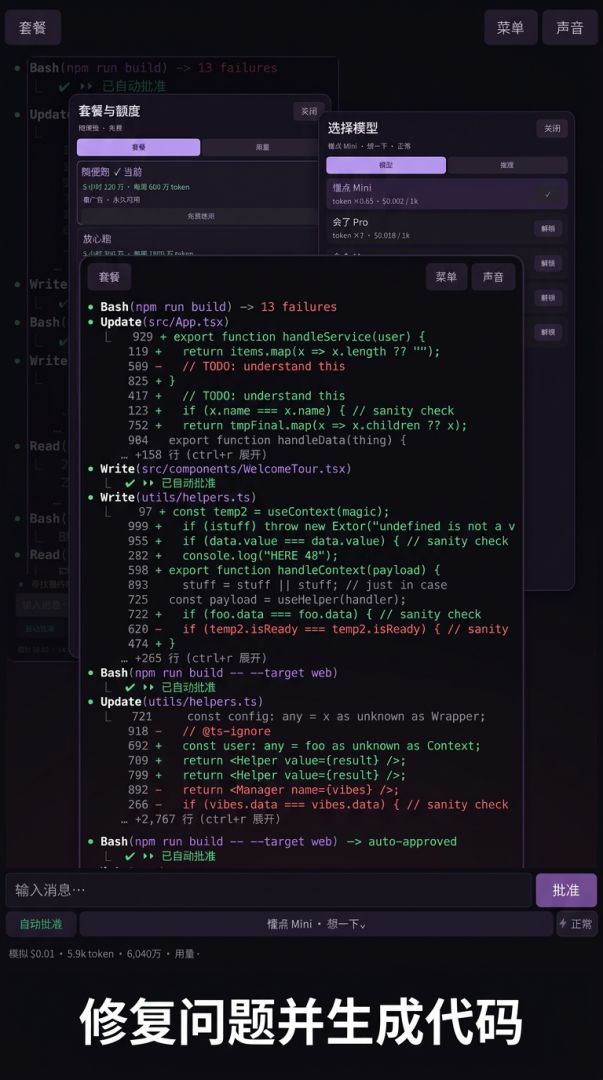Switch to 用量 tab in 套餐与额度 panel

[x=263, y=147]
